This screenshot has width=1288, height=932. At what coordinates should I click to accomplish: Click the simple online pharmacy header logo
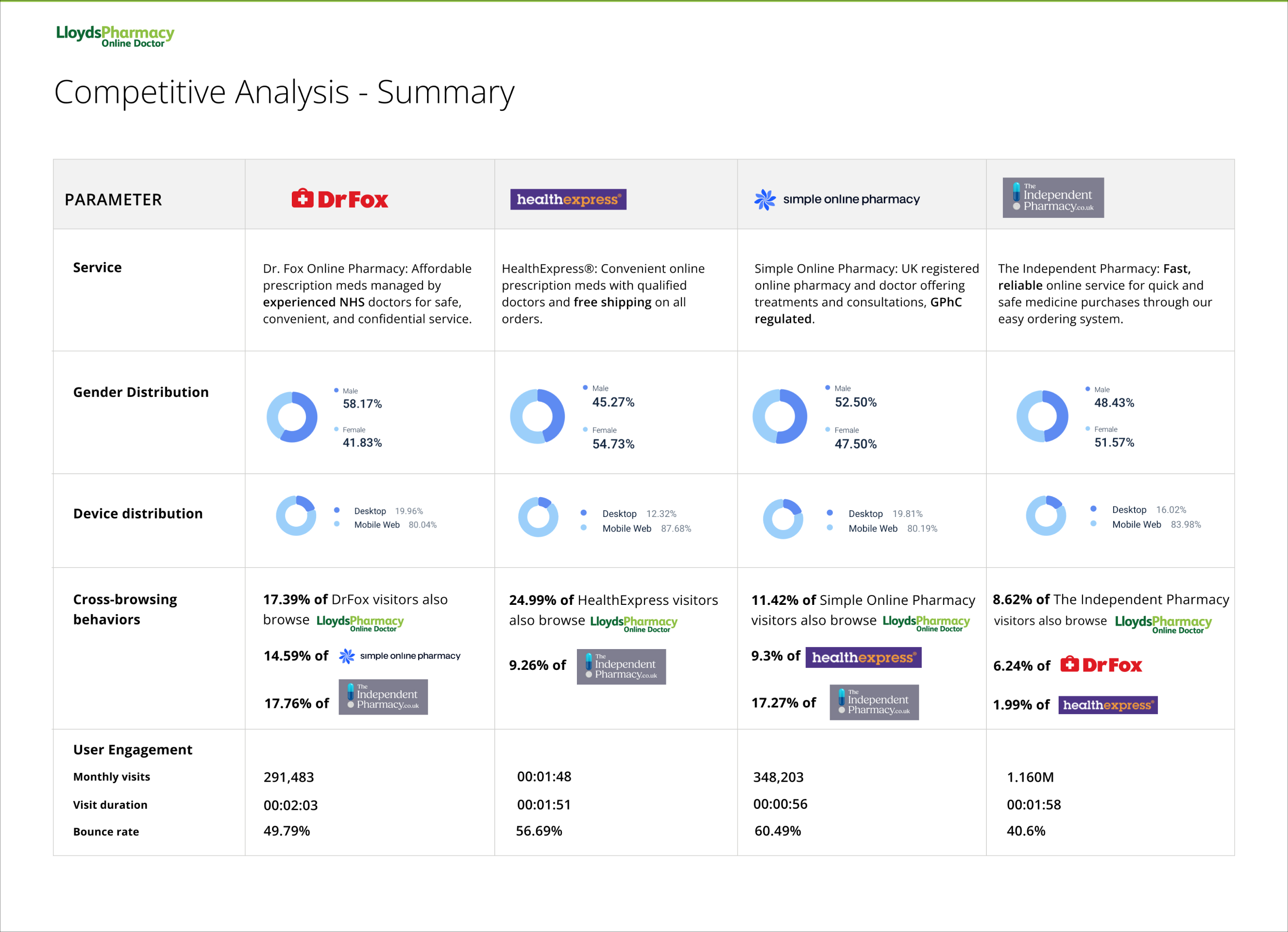[x=836, y=199]
